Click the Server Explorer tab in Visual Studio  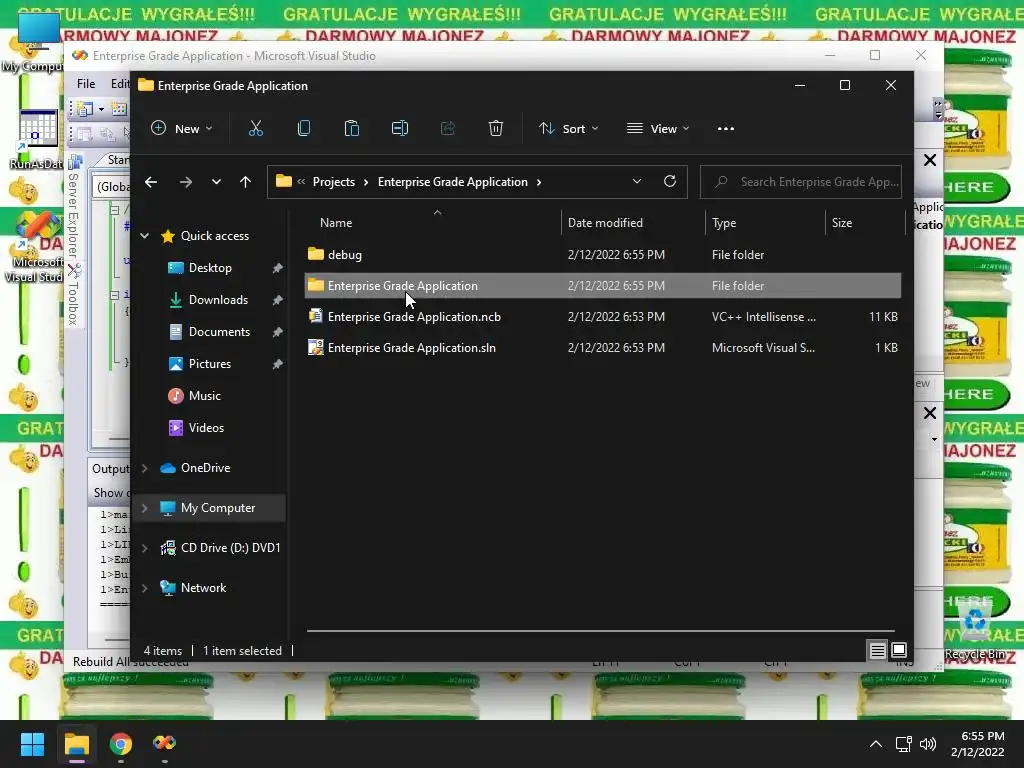(73, 208)
